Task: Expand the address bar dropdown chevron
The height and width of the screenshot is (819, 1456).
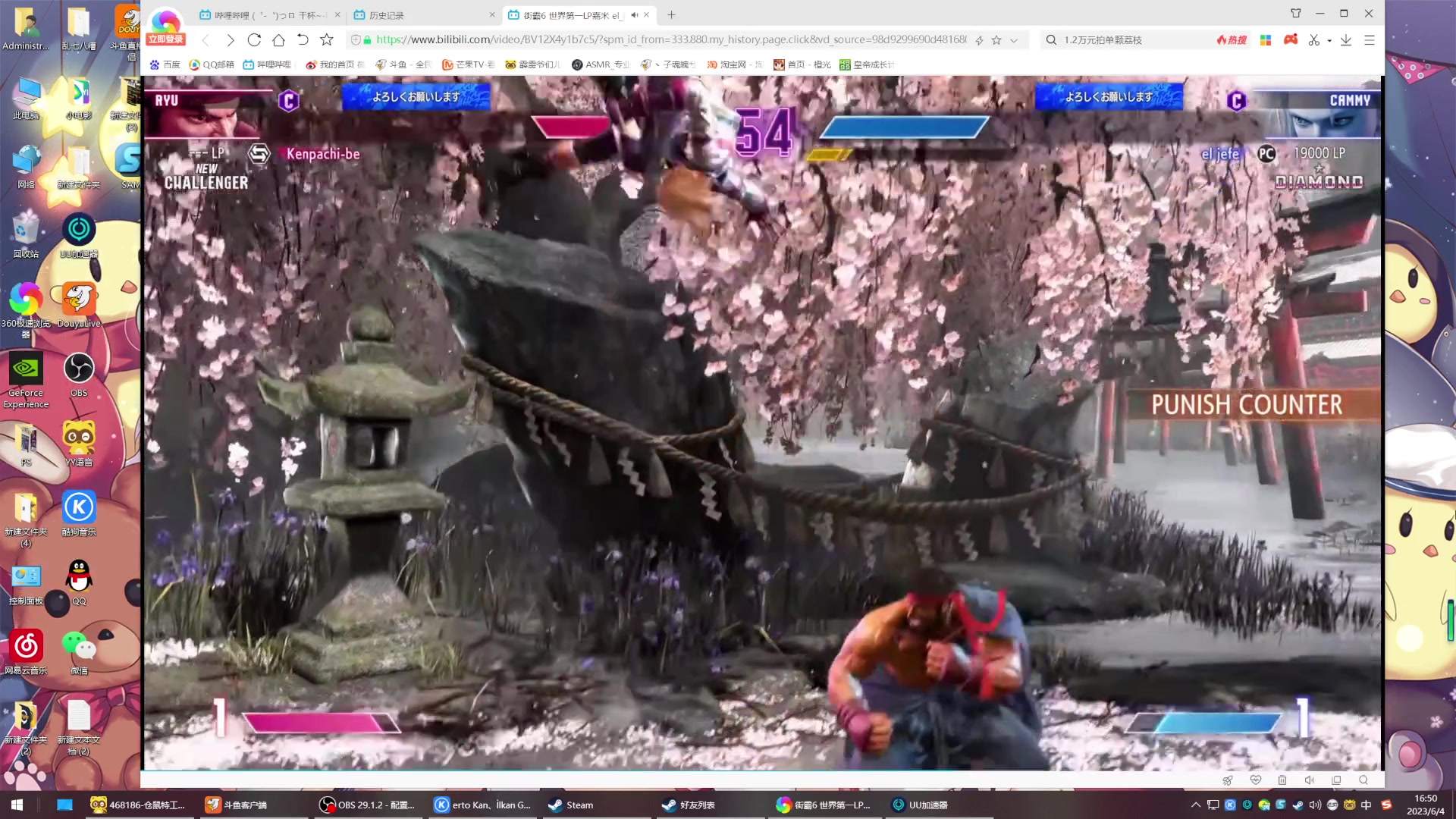Action: tap(1014, 40)
